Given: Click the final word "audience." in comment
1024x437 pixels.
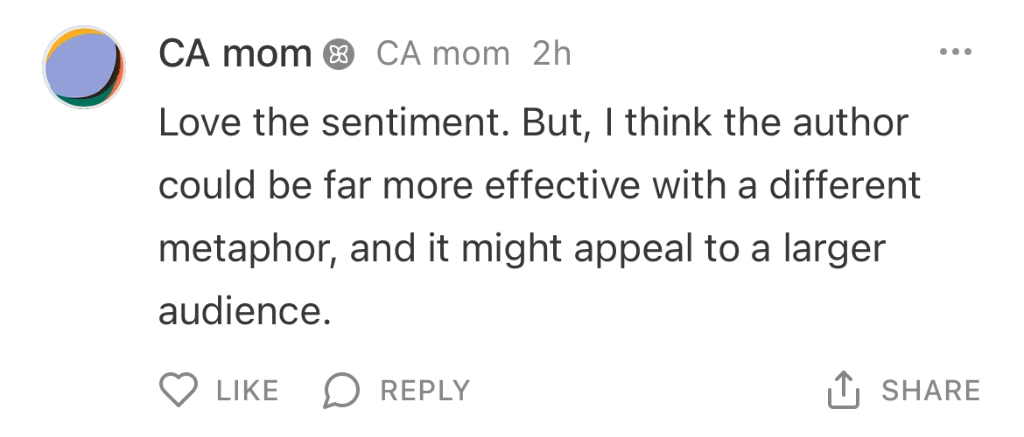Looking at the screenshot, I should click(244, 313).
